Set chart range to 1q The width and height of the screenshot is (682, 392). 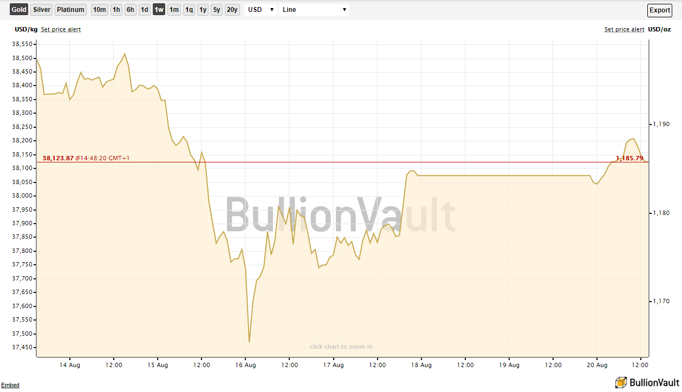click(189, 10)
